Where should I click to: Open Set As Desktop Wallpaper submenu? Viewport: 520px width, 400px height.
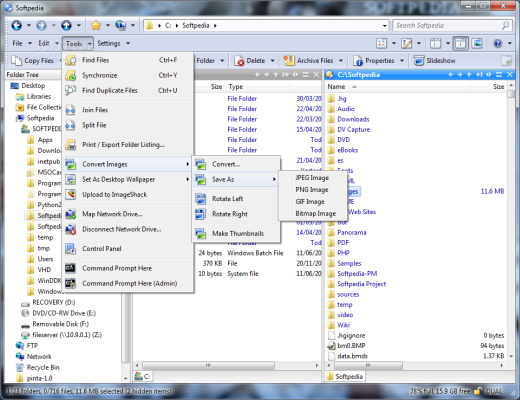128,179
